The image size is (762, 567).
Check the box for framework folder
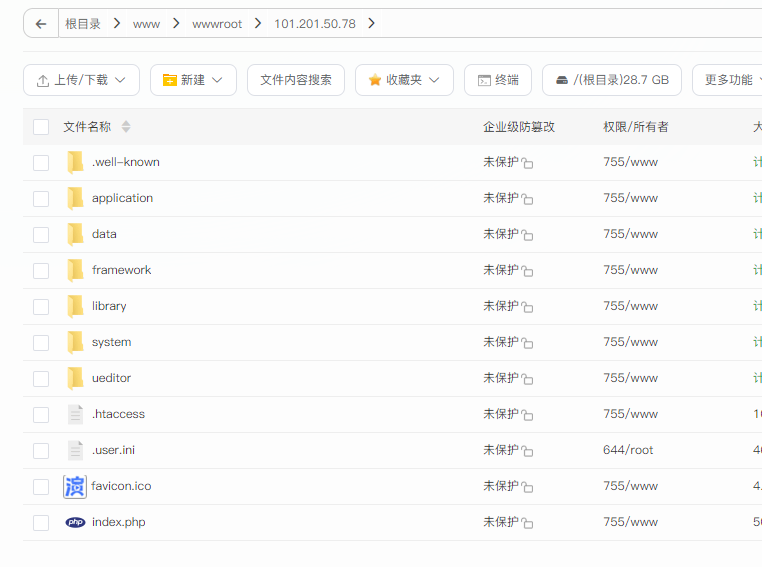(x=41, y=271)
